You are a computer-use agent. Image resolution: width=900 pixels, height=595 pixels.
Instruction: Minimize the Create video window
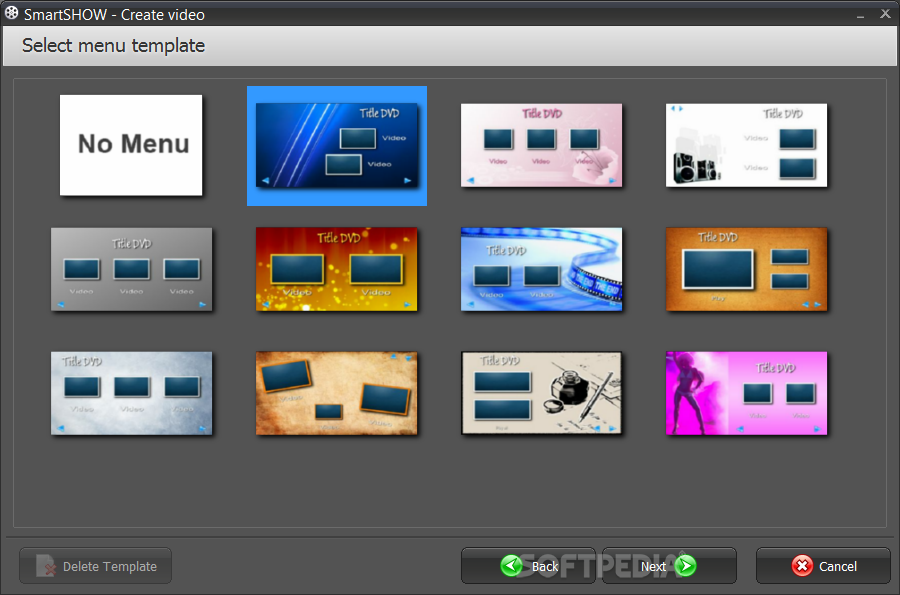click(860, 15)
